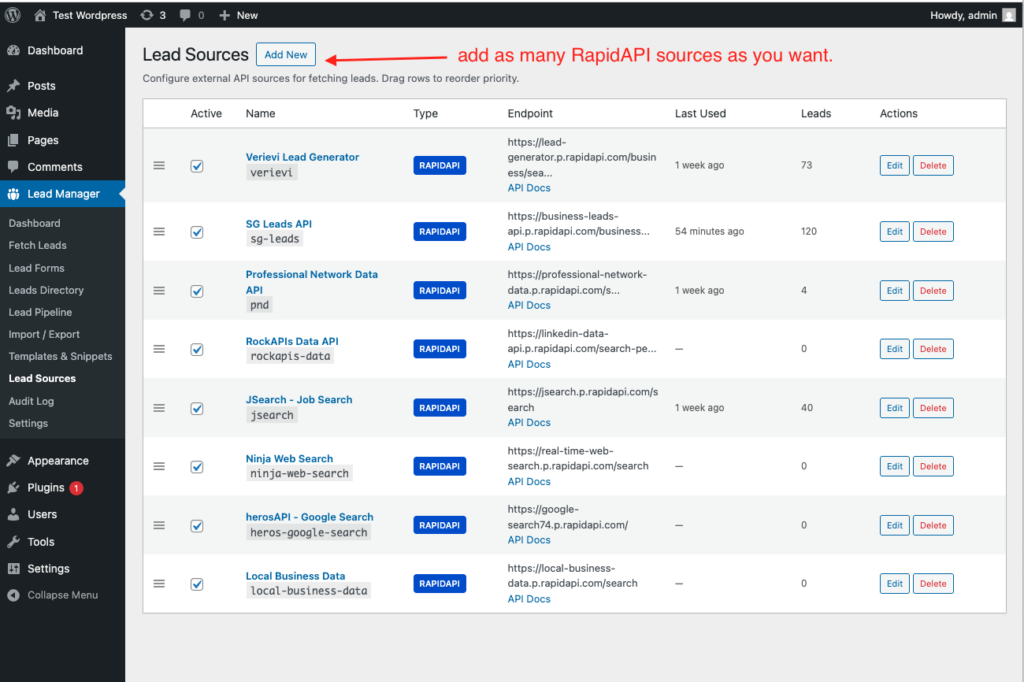Open the Lead Pipeline submenu item
The width and height of the screenshot is (1024, 682).
(40, 312)
